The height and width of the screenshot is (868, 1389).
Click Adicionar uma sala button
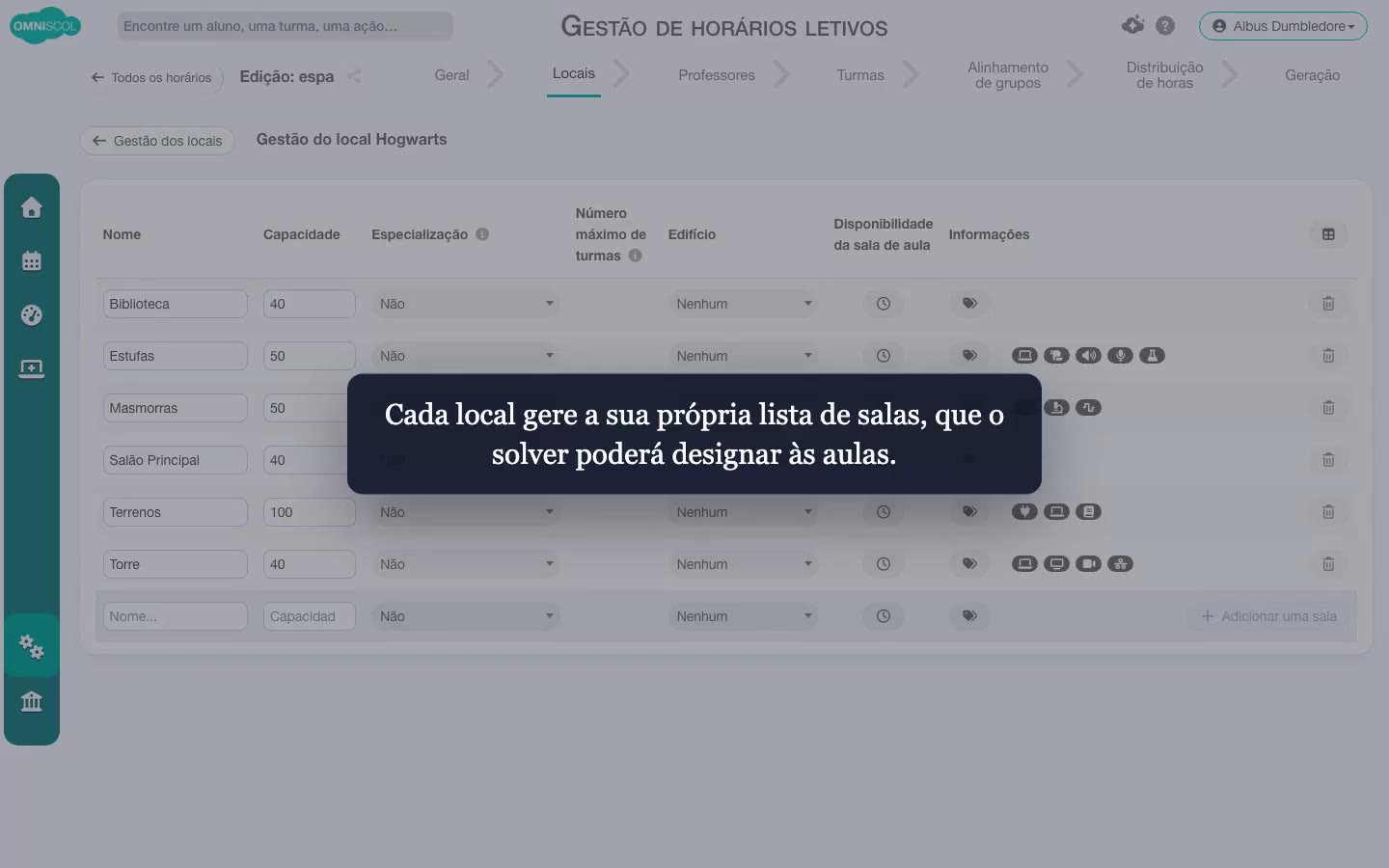coord(1268,616)
